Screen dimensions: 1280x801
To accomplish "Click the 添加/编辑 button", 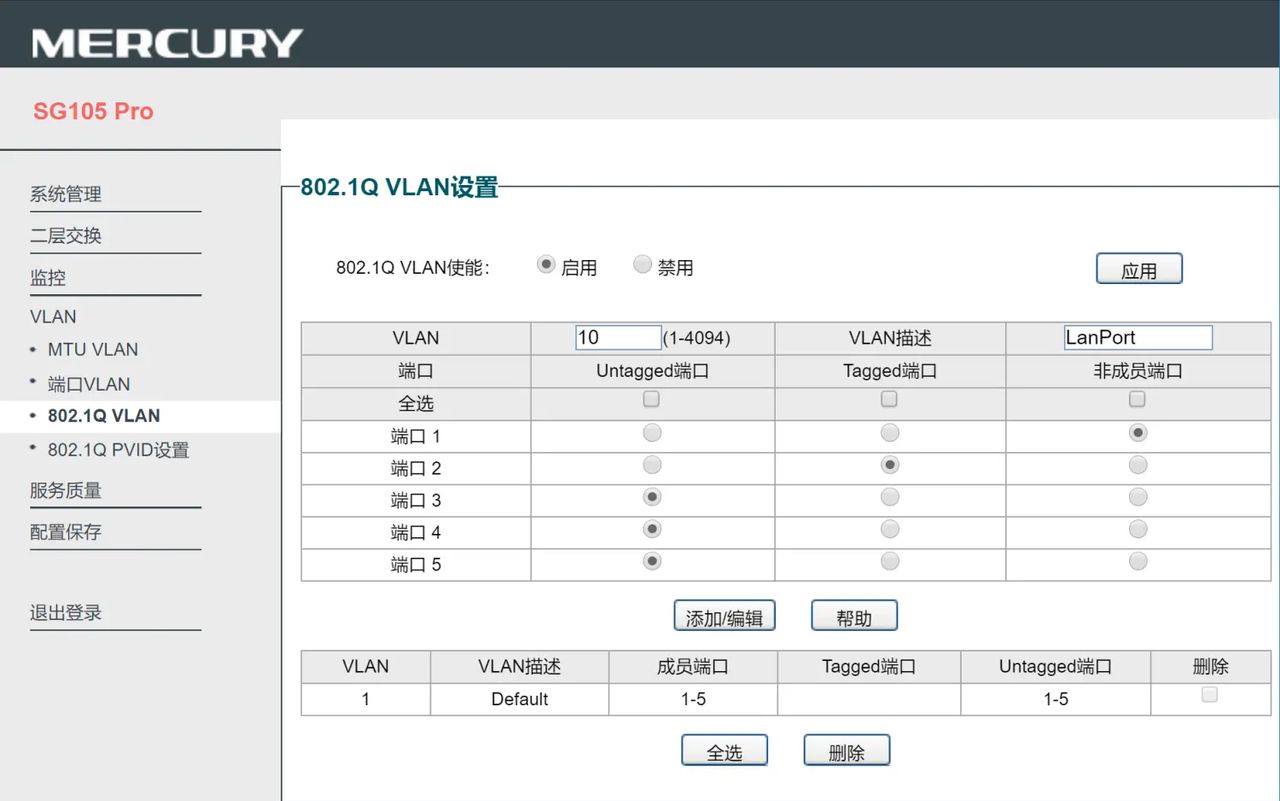I will click(x=724, y=616).
